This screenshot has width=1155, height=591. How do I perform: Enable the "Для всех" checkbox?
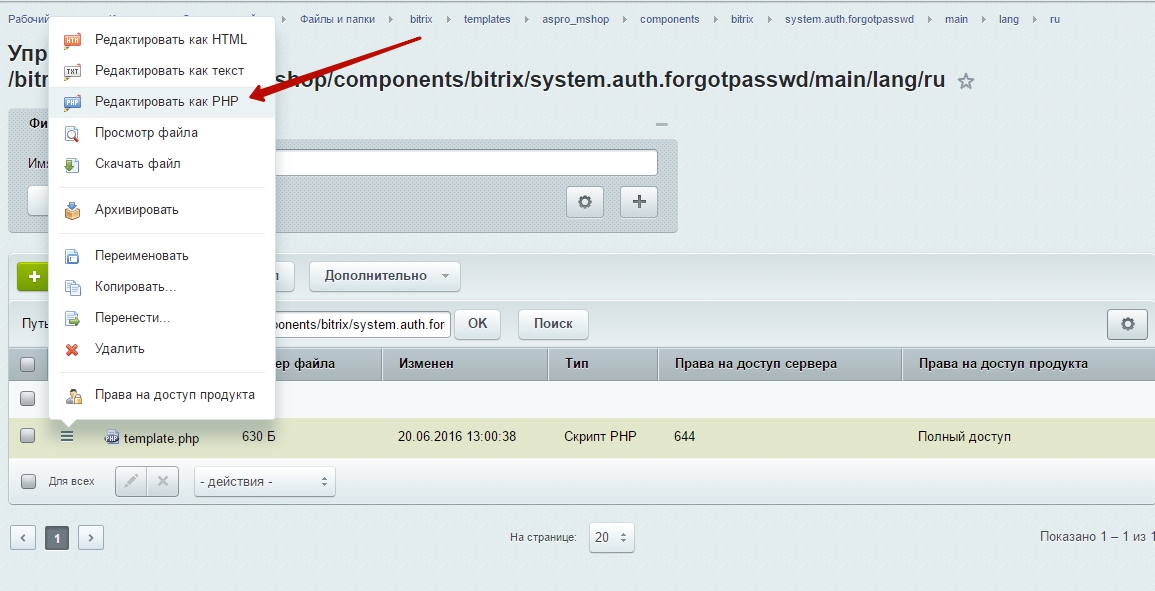[x=28, y=481]
